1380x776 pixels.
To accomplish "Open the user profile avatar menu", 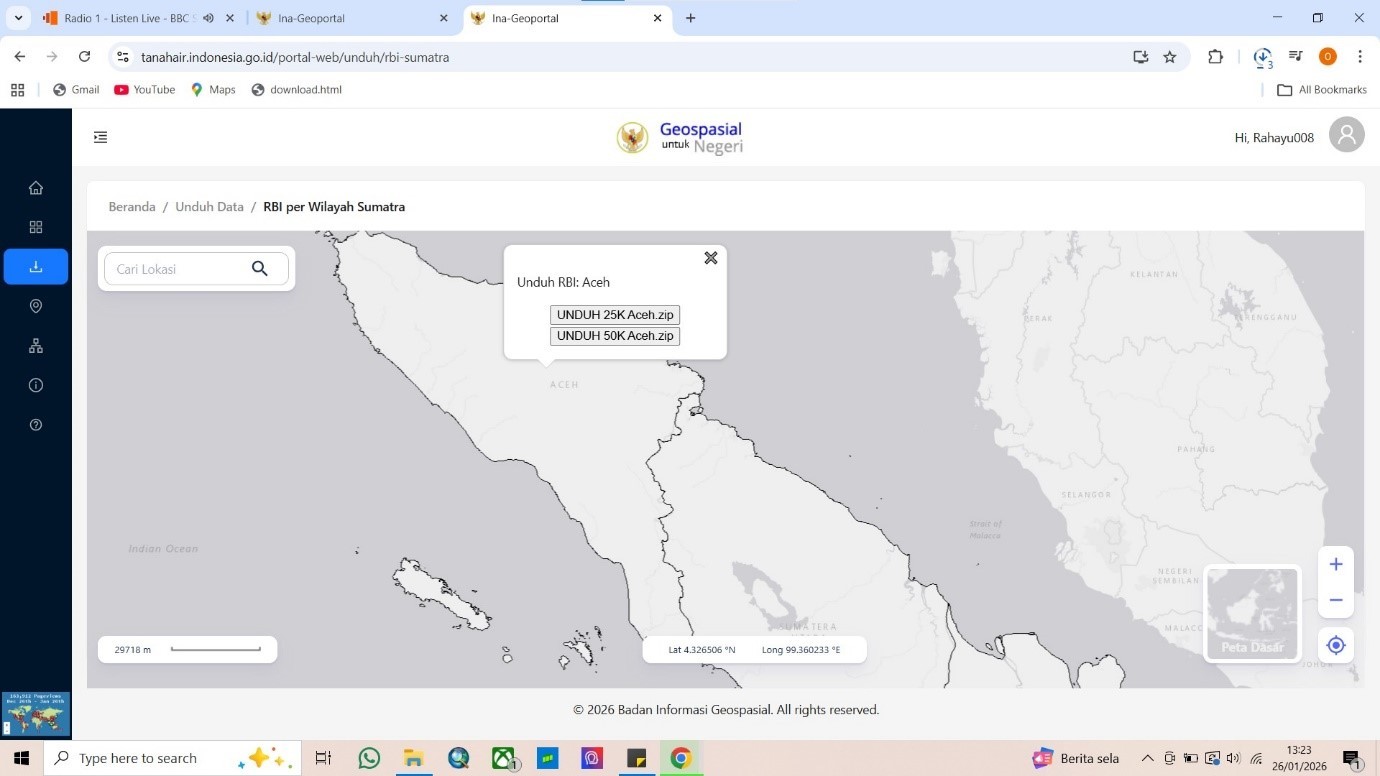I will 1346,135.
